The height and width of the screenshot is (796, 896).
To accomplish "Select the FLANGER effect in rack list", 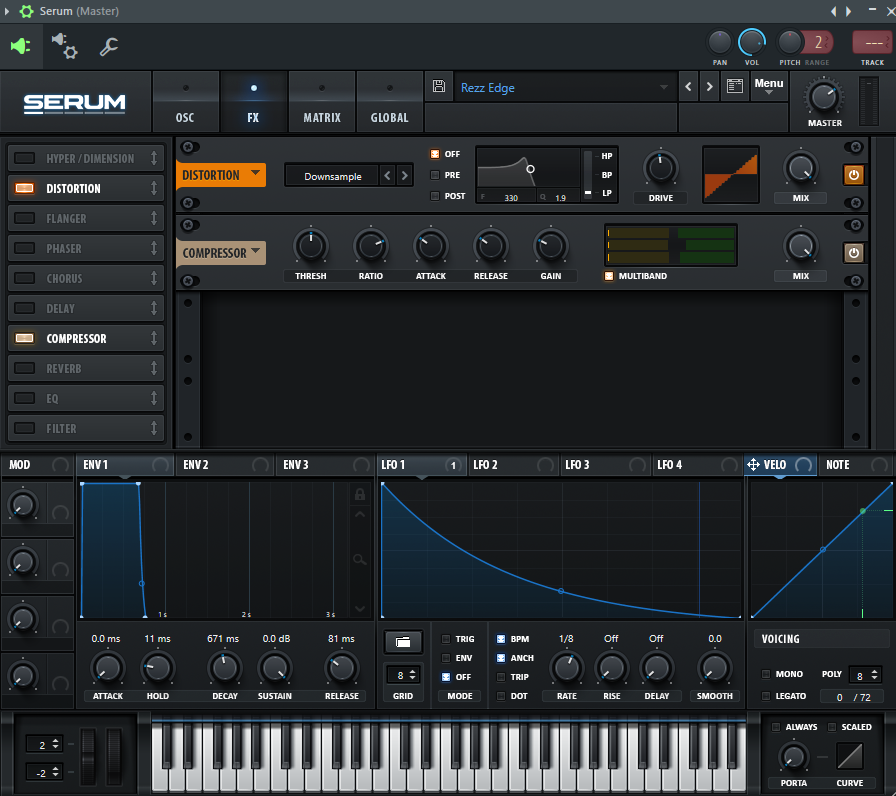I will click(x=86, y=218).
